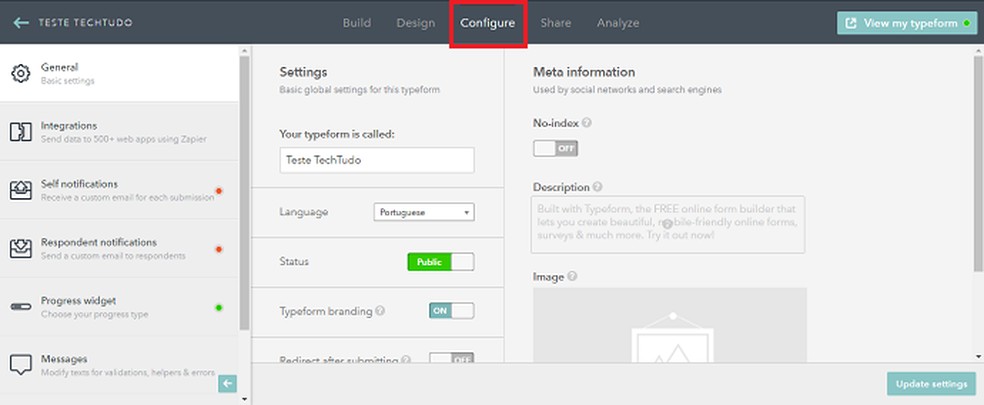Open the Language dropdown

[424, 212]
